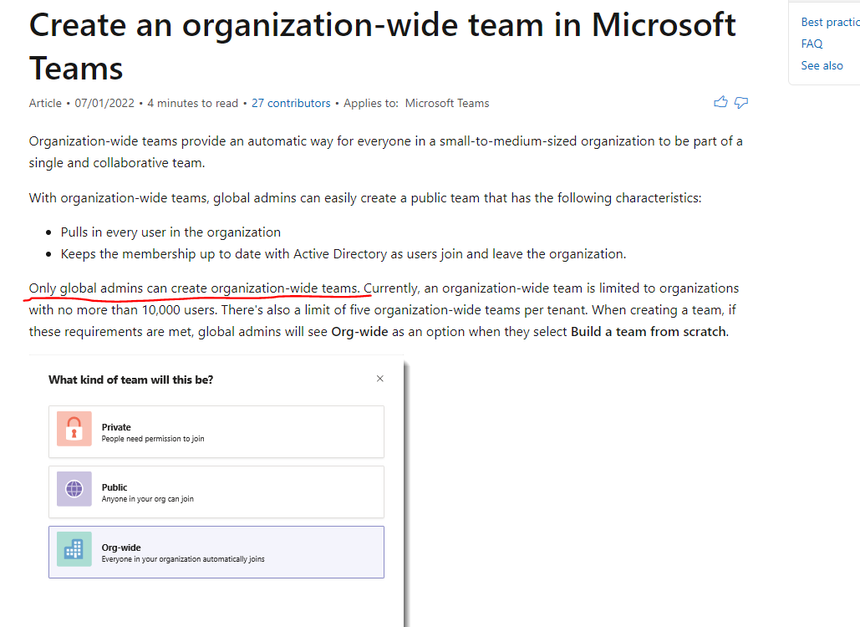Screen dimensions: 860x627
Task: Click the thumbs up feedback icon
Action: pos(720,102)
